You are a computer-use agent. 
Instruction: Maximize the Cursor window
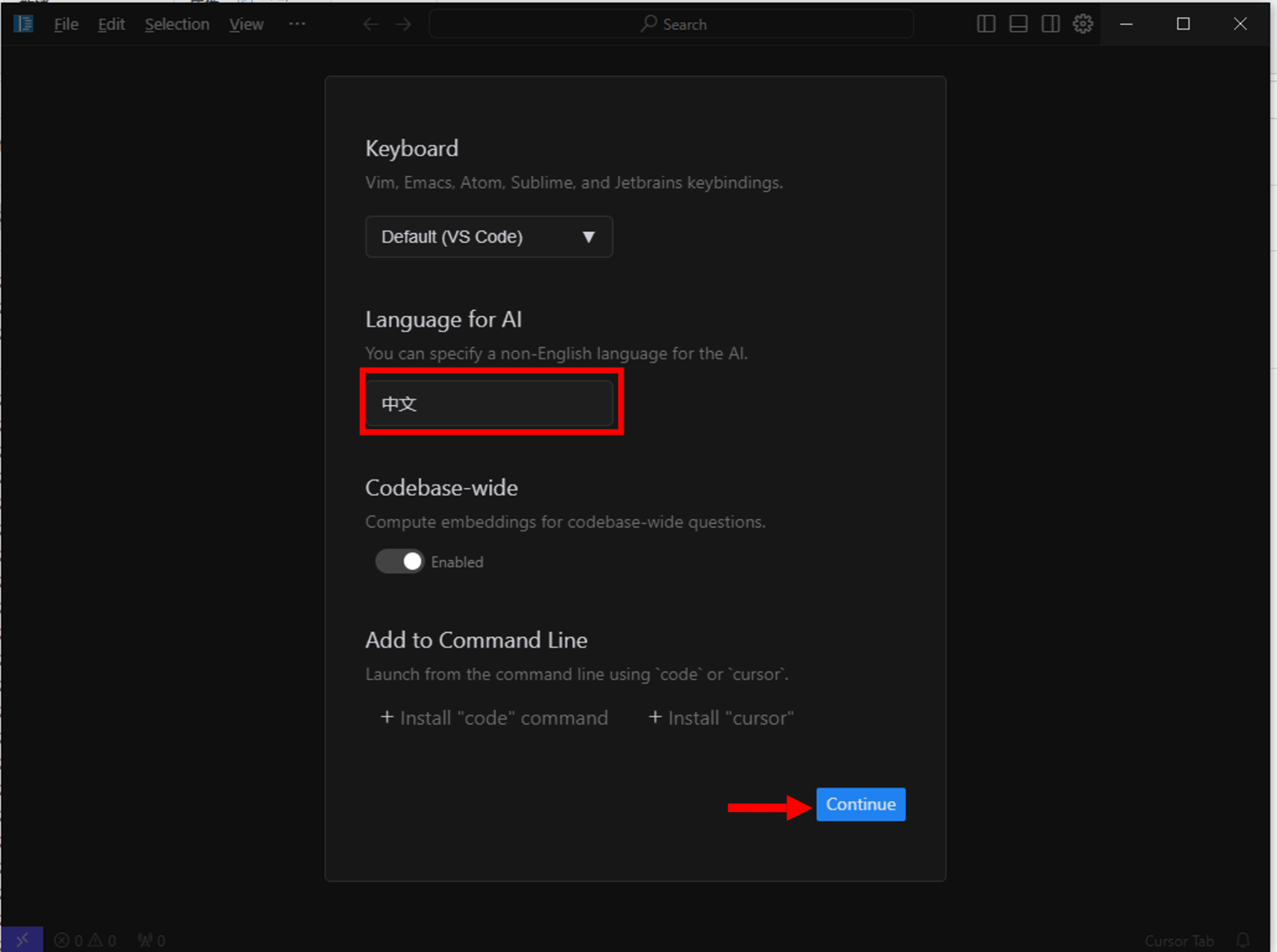tap(1184, 24)
